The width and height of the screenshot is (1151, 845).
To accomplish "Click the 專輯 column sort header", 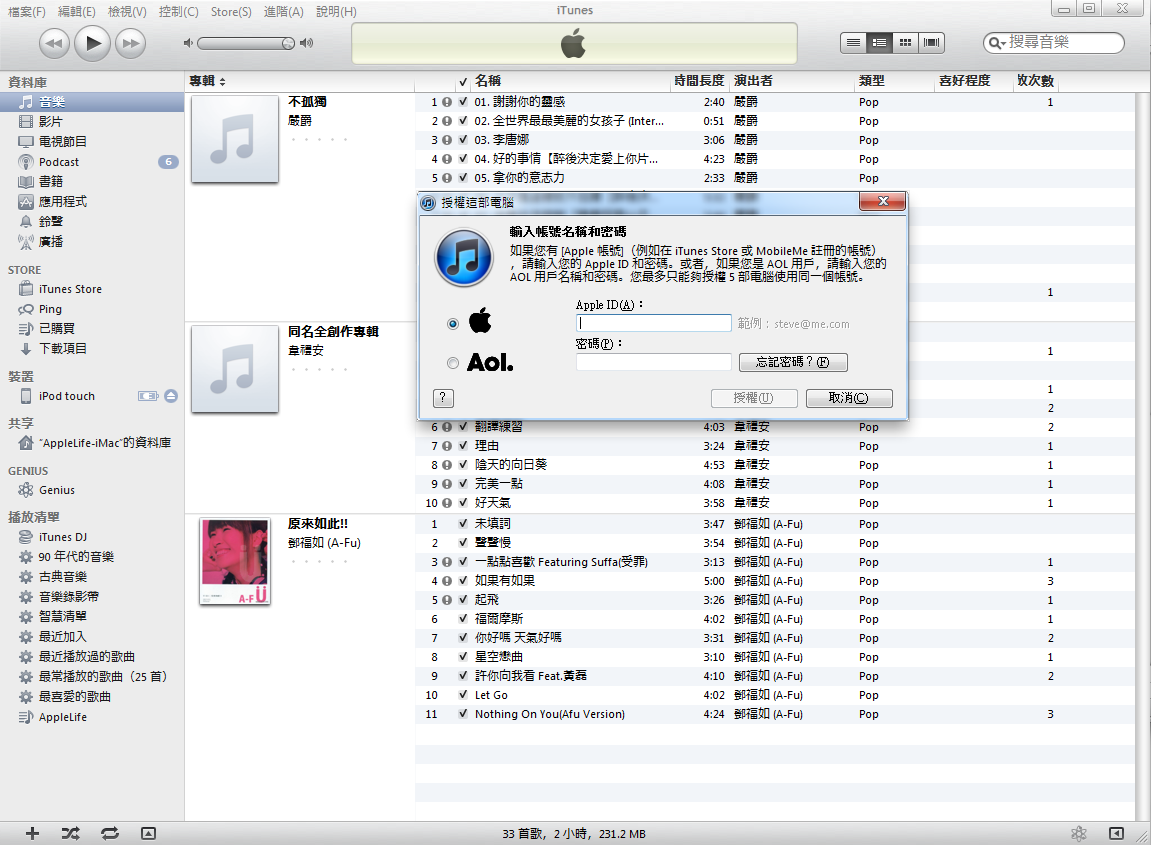I will tap(208, 81).
